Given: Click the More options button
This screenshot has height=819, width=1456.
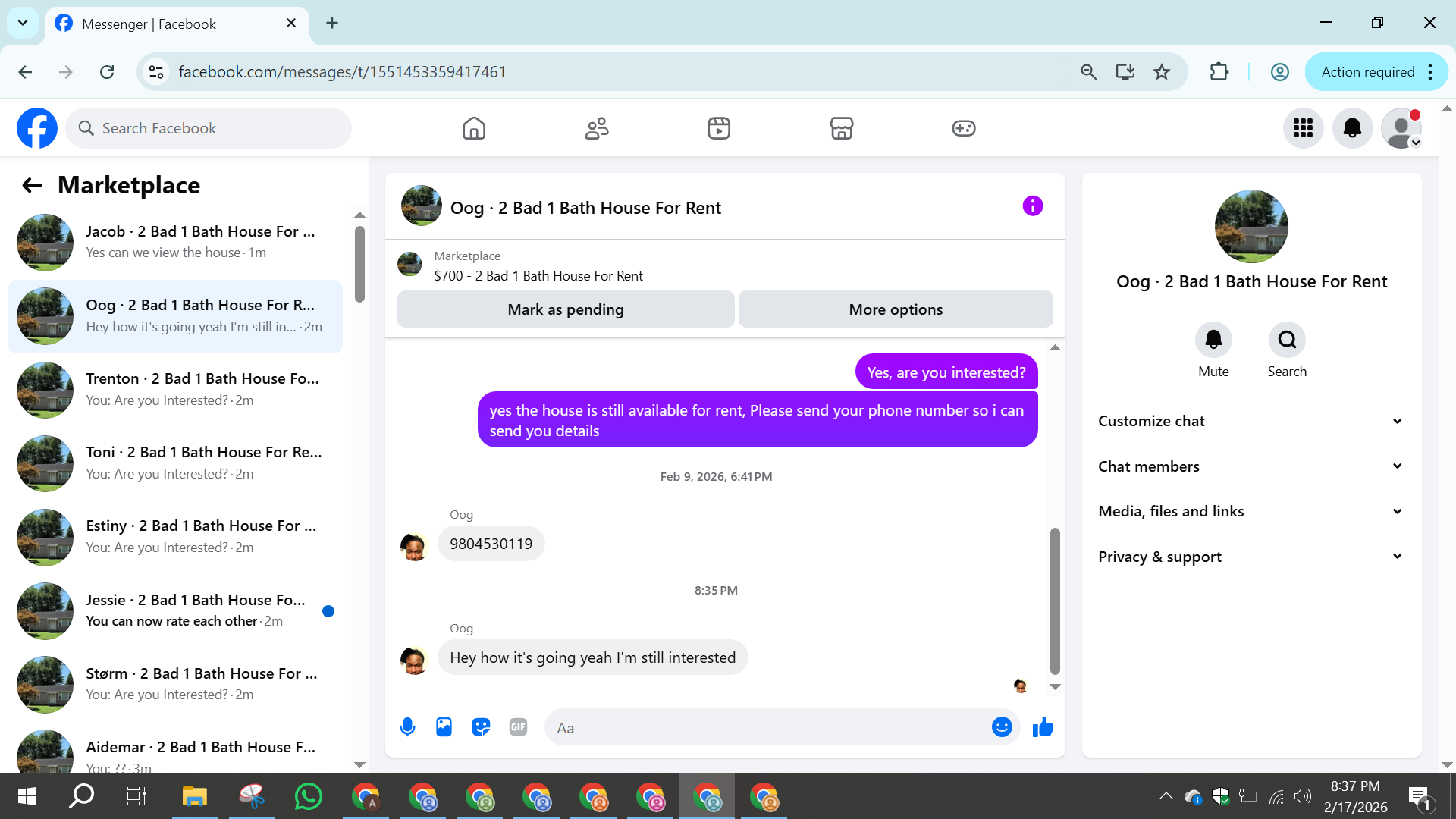Looking at the screenshot, I should pyautogui.click(x=896, y=309).
